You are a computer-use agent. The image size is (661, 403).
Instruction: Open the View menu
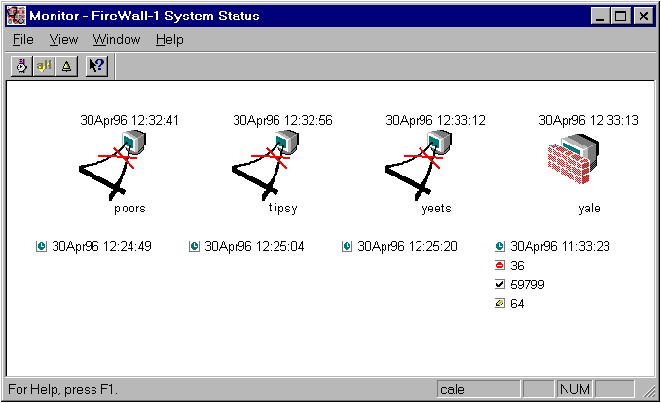point(63,40)
